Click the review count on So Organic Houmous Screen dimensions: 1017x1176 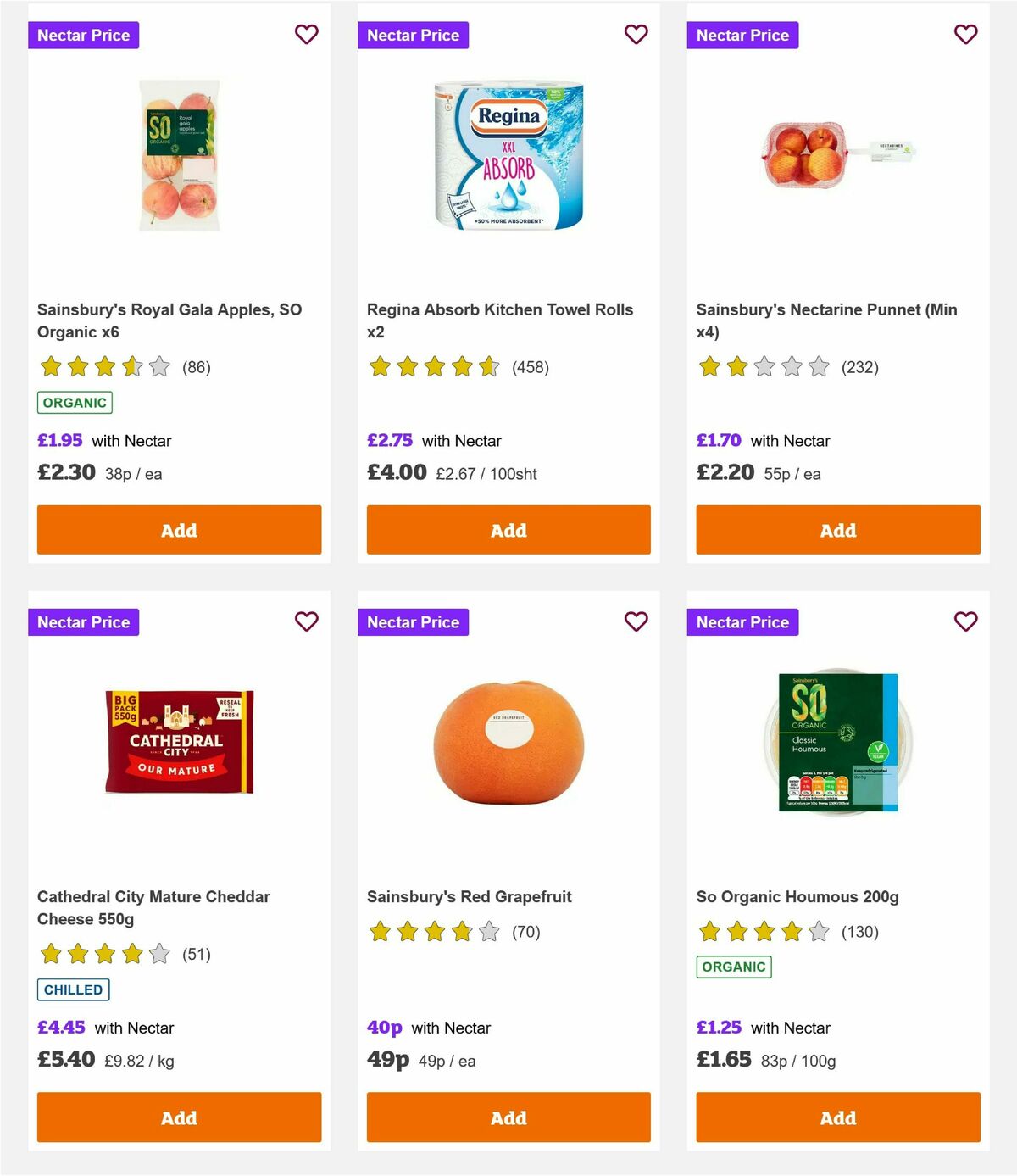click(x=860, y=931)
